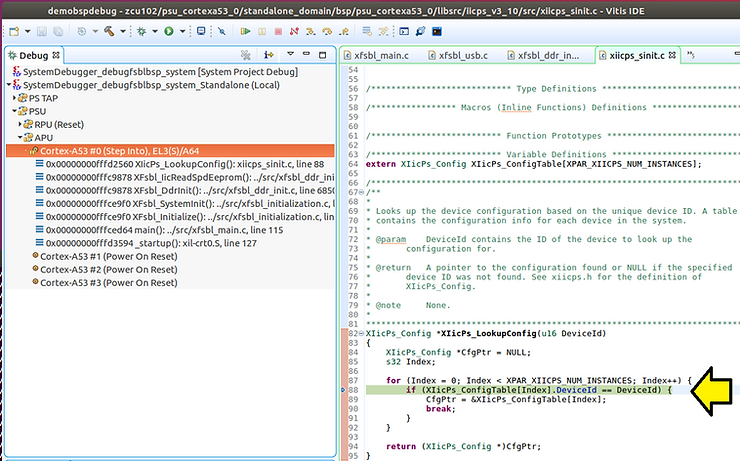Select the XFsbl_SystemInit() stack frame
This screenshot has height=461, width=740.
(x=185, y=203)
